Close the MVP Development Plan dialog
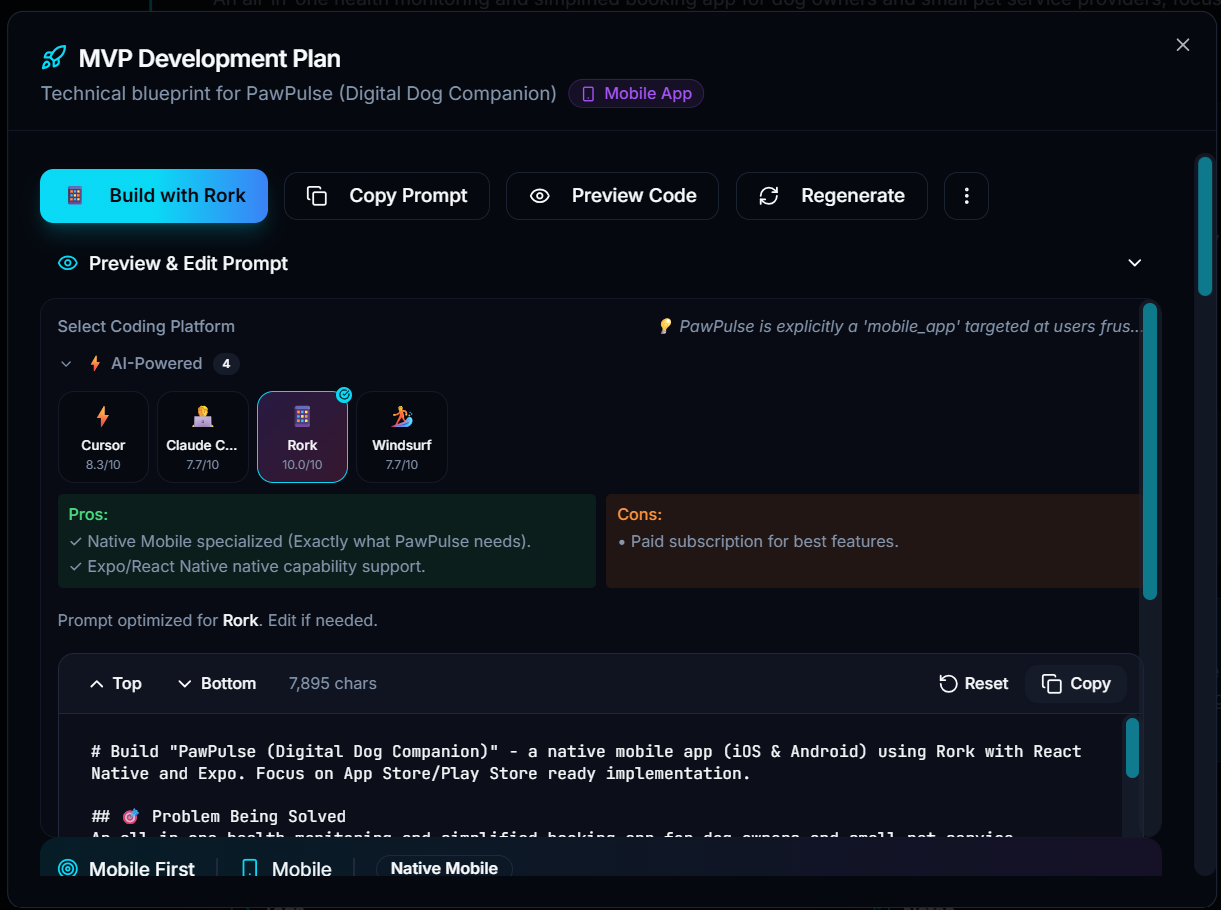The height and width of the screenshot is (910, 1221). 1183,45
